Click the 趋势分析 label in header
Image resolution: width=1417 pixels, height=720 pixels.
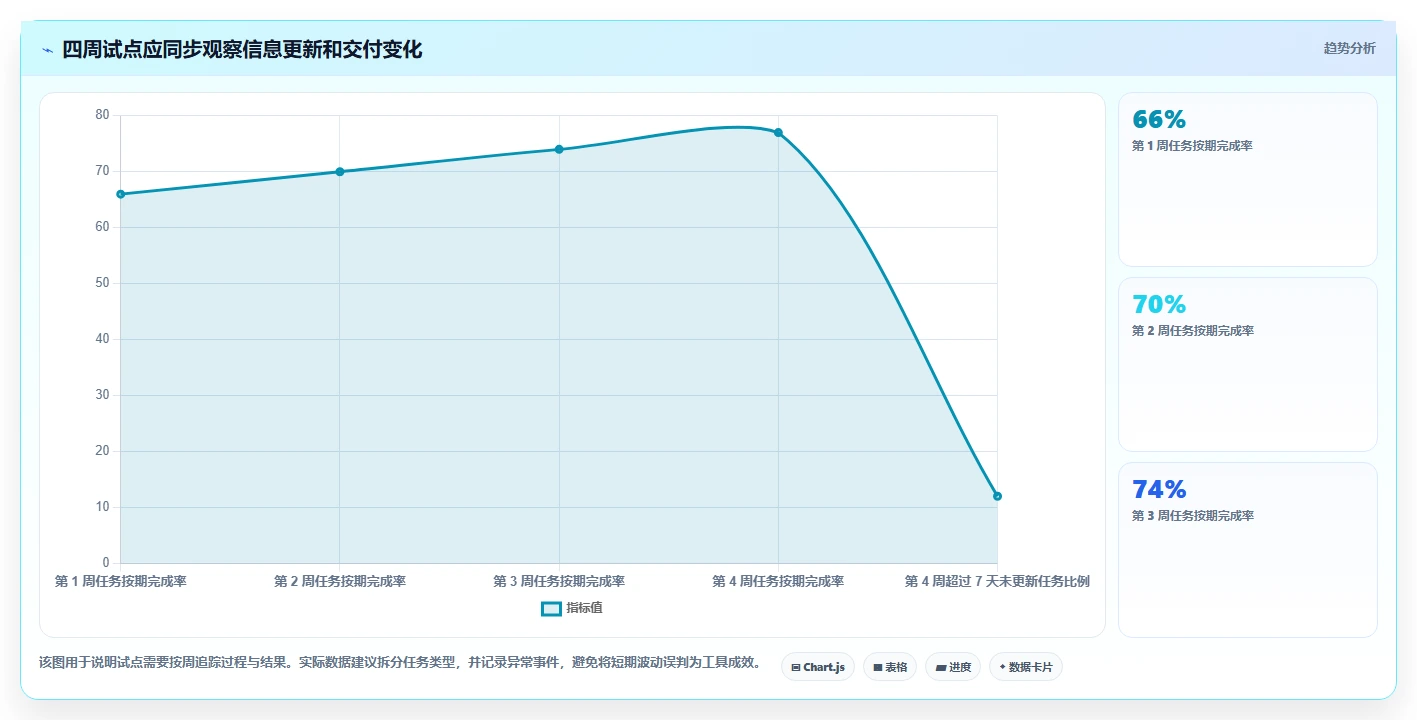[x=1349, y=48]
